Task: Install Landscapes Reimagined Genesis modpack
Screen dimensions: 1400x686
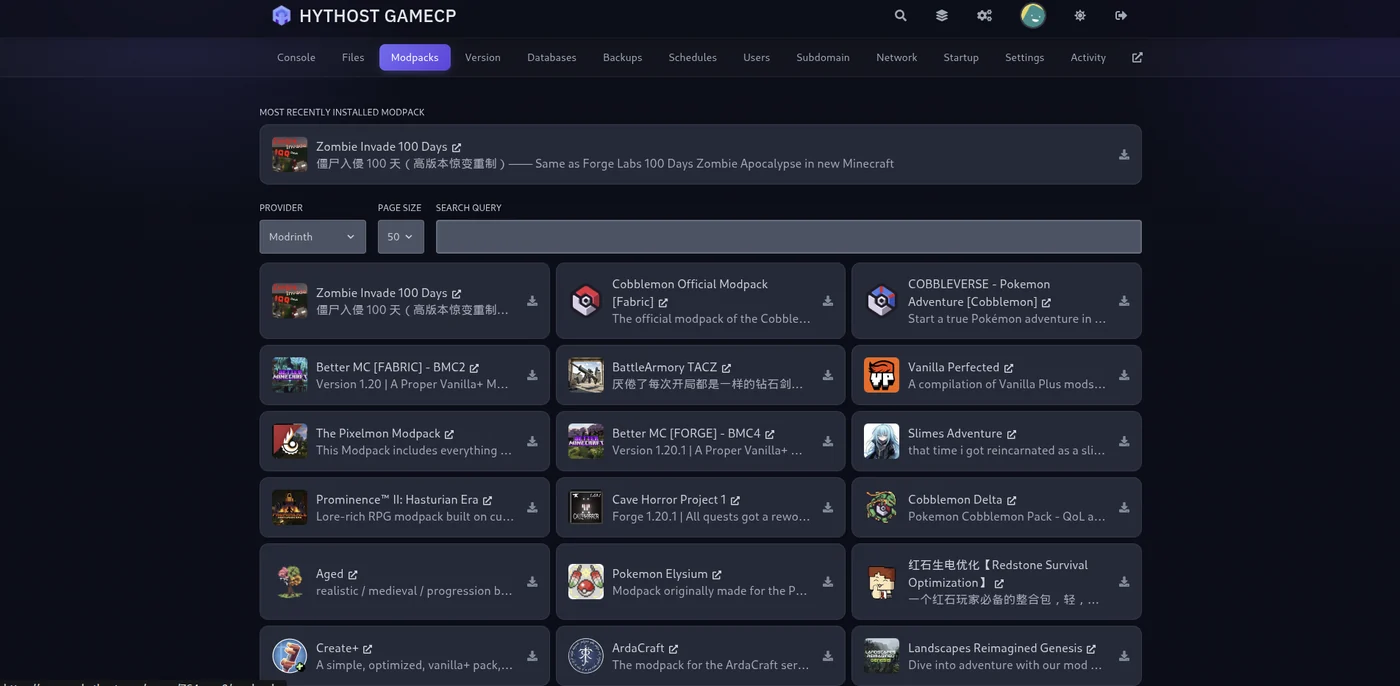Action: [x=1124, y=656]
